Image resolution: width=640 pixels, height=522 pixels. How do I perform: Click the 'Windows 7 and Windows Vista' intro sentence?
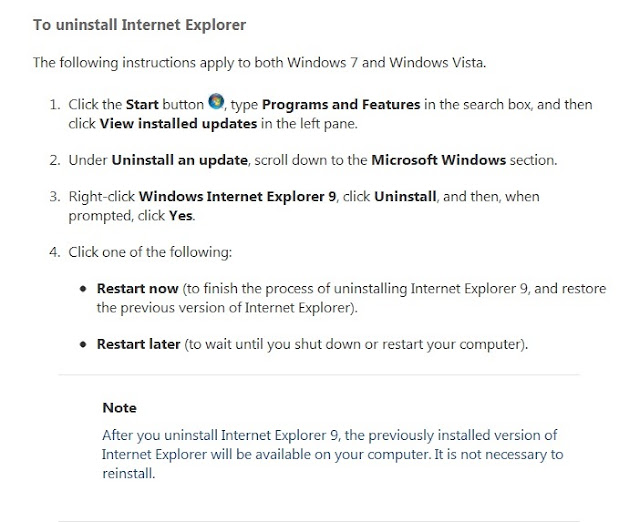click(x=260, y=63)
